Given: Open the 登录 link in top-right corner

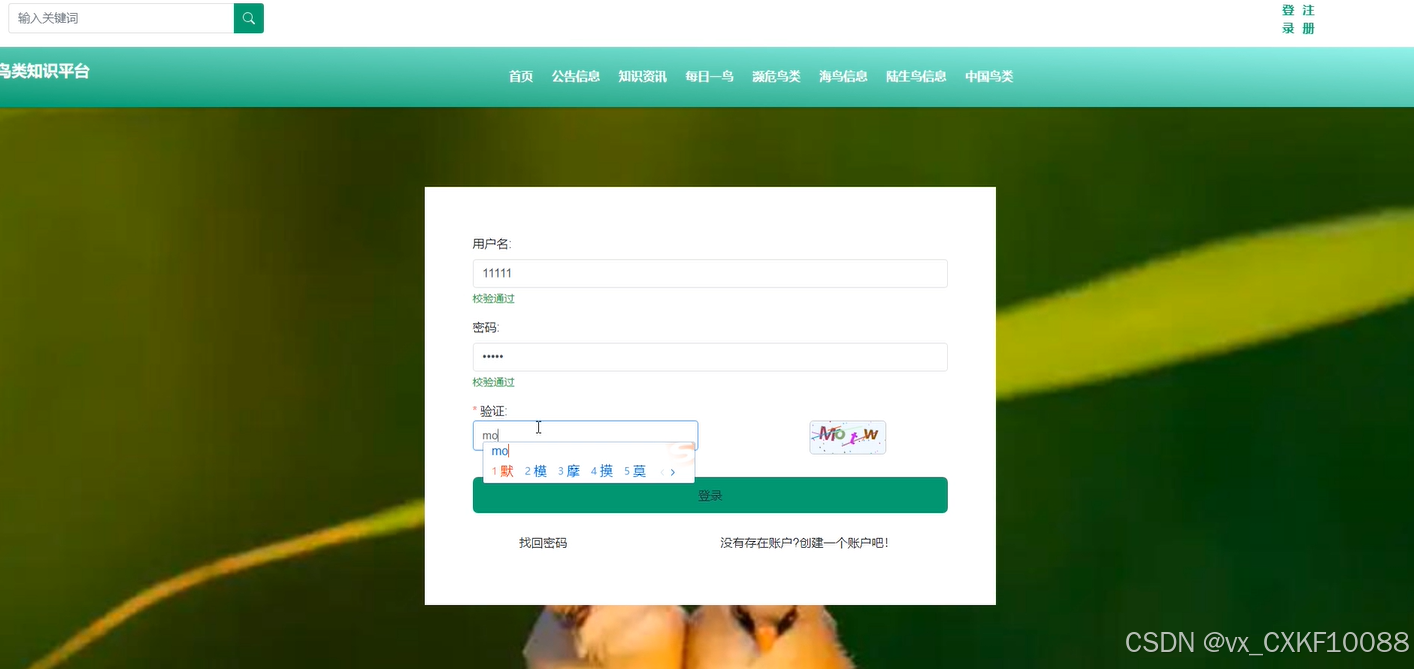Looking at the screenshot, I should [1288, 19].
